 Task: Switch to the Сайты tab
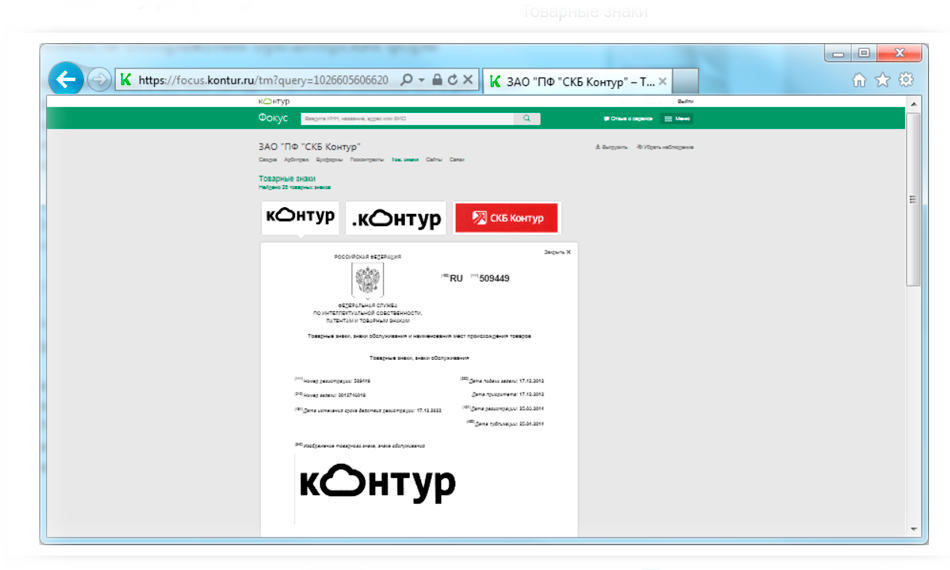tap(434, 160)
